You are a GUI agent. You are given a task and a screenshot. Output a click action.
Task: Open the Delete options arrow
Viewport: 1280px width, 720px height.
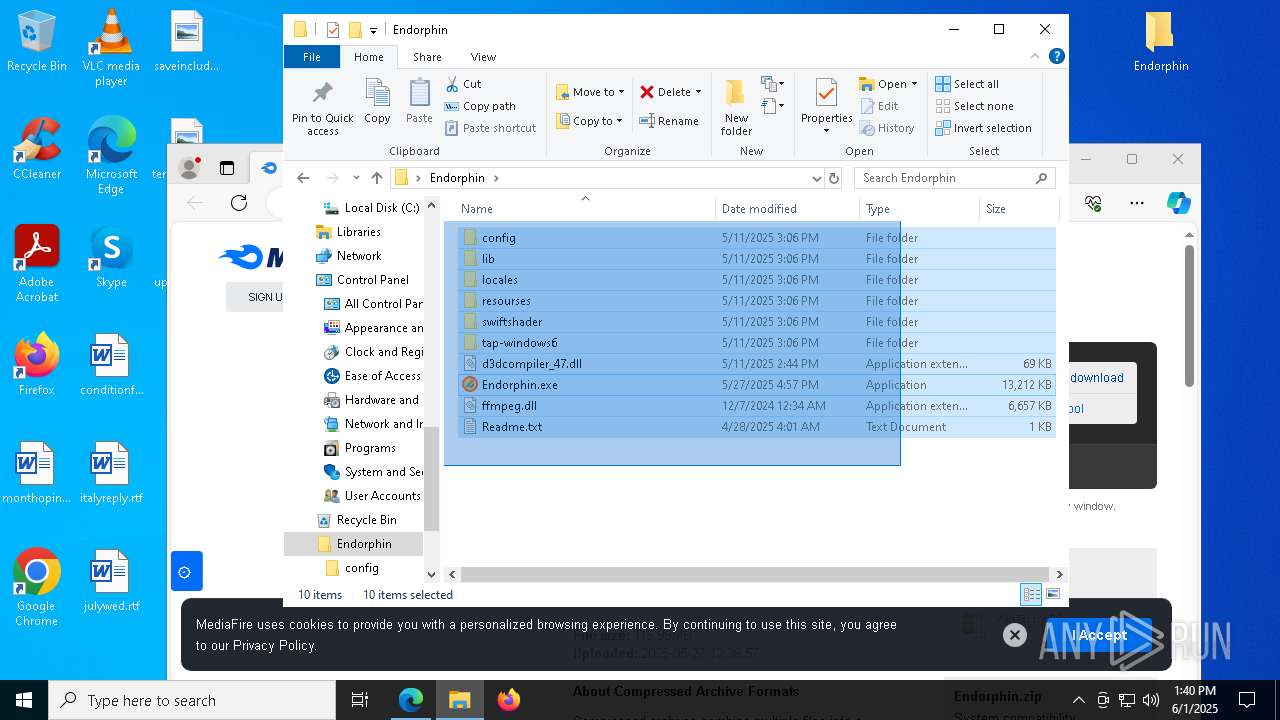tap(698, 92)
